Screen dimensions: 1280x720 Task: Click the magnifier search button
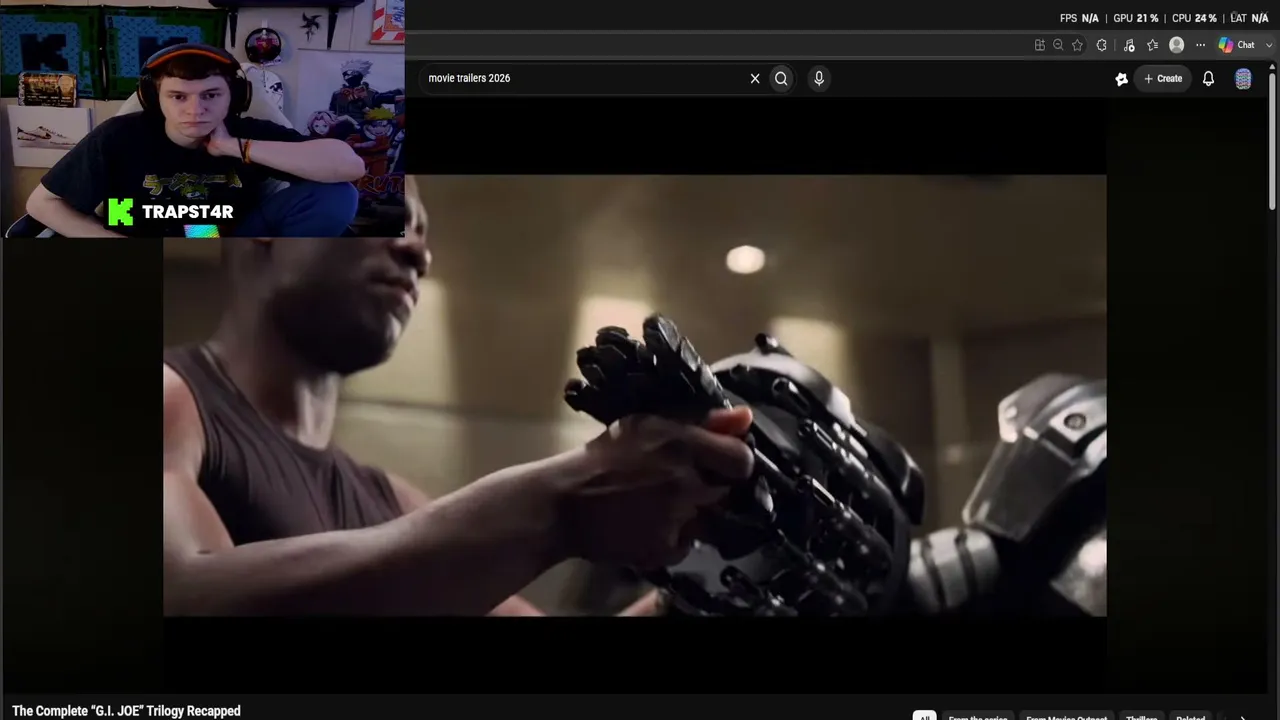pyautogui.click(x=781, y=78)
